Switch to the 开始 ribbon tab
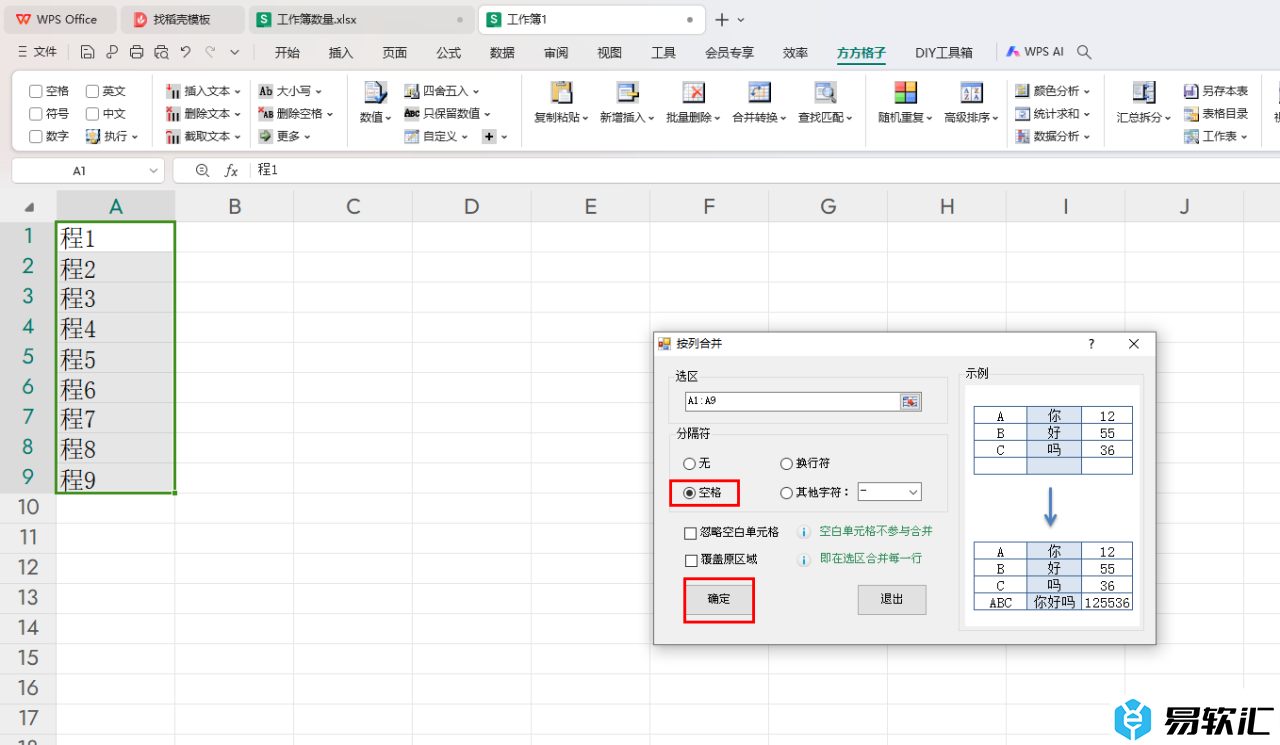The height and width of the screenshot is (745, 1280). coord(287,53)
